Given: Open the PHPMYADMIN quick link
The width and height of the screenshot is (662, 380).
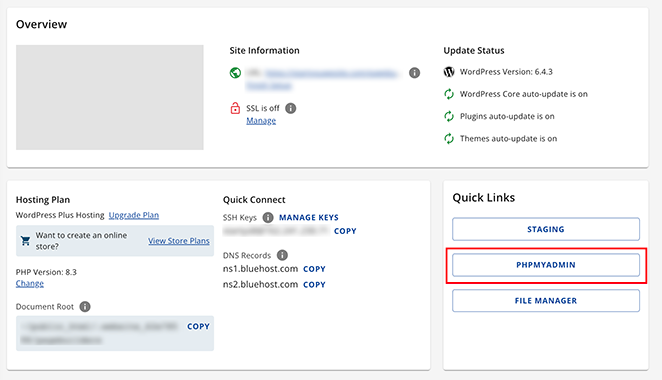Looking at the screenshot, I should pyautogui.click(x=546, y=265).
